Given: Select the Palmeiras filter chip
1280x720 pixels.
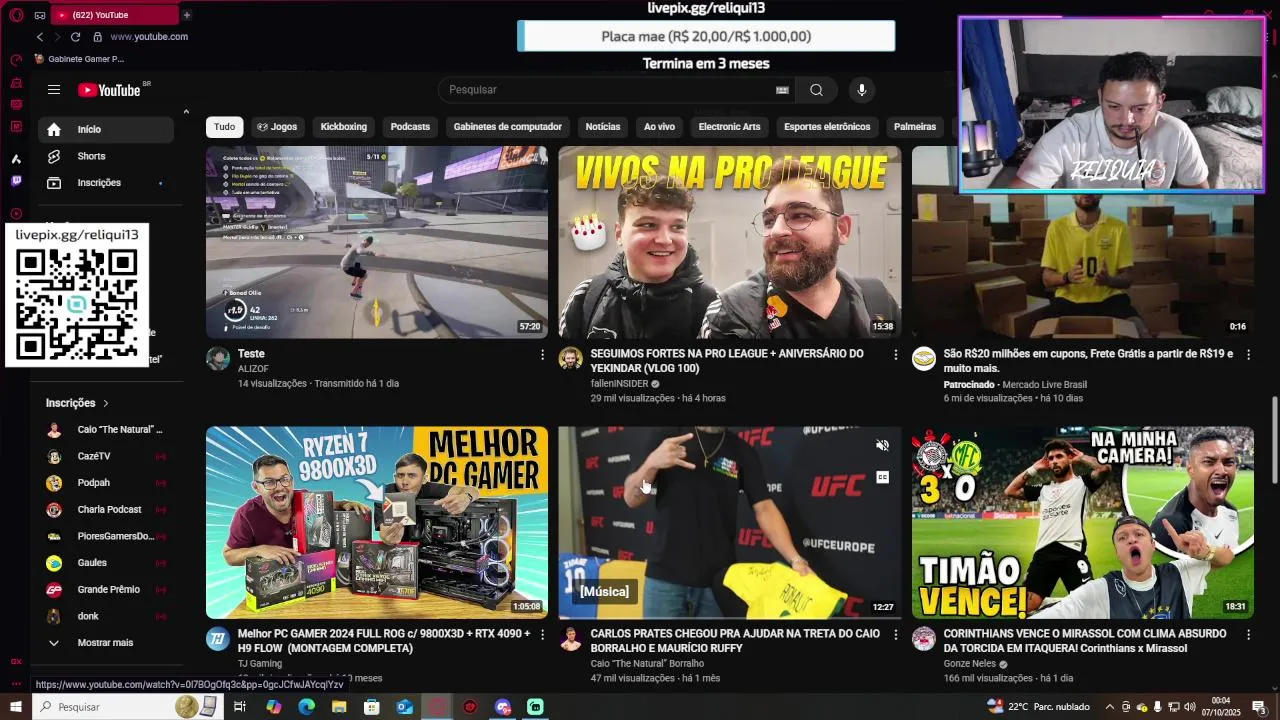Looking at the screenshot, I should coord(915,127).
